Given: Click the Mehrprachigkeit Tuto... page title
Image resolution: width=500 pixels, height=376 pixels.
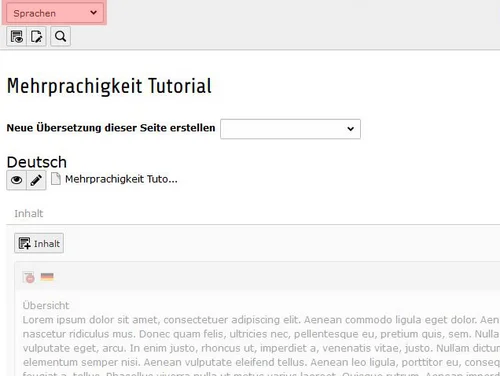Looking at the screenshot, I should (x=121, y=179).
